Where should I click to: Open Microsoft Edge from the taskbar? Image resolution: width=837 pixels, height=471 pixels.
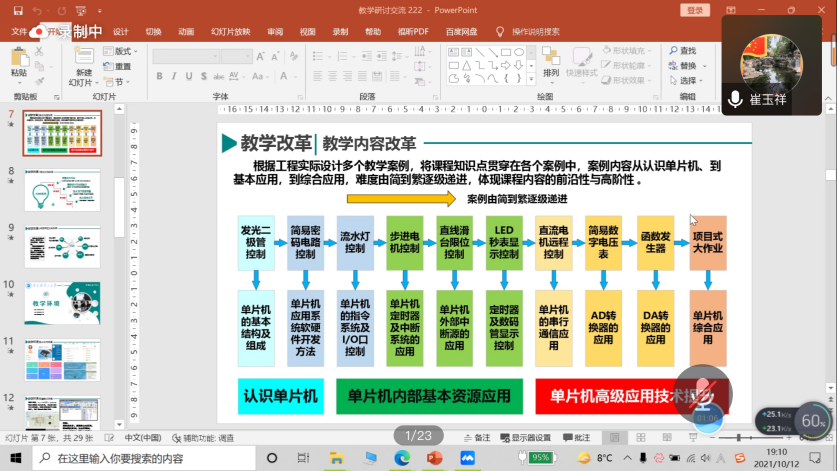pos(402,457)
